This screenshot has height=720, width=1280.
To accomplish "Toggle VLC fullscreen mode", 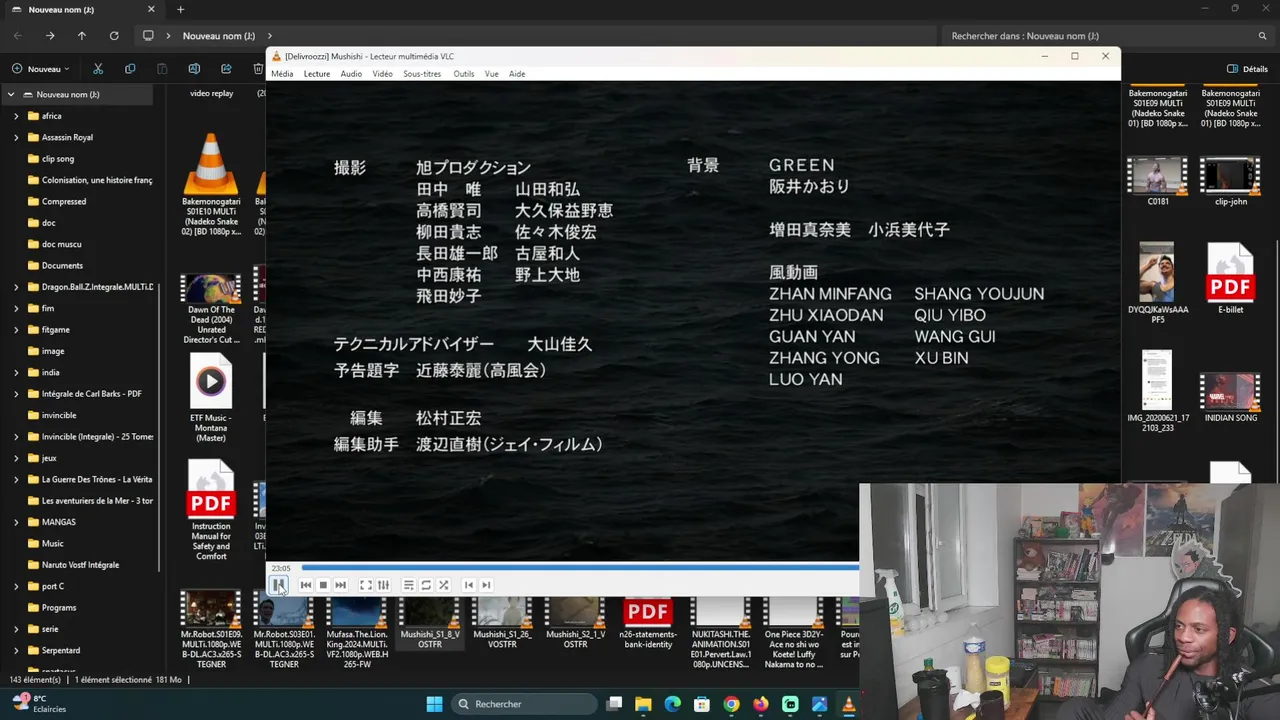I will [366, 585].
